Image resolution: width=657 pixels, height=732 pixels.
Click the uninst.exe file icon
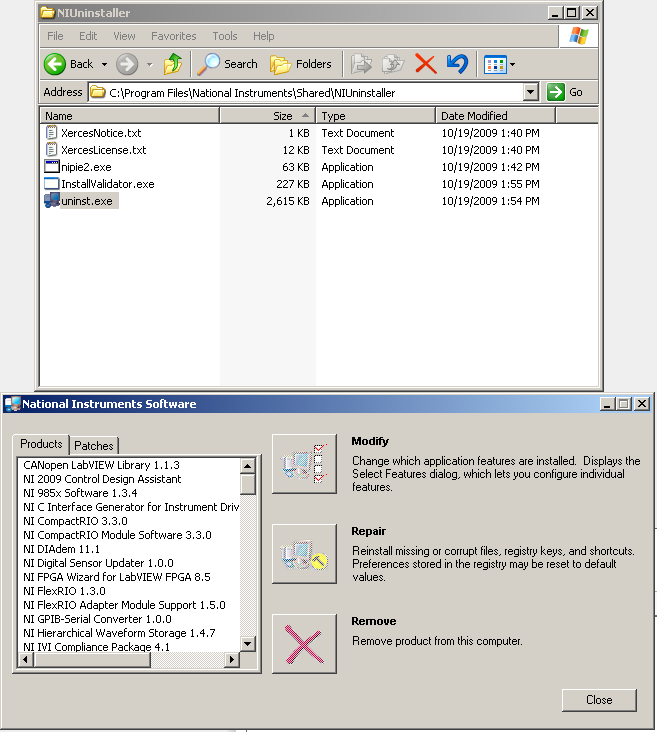point(51,201)
